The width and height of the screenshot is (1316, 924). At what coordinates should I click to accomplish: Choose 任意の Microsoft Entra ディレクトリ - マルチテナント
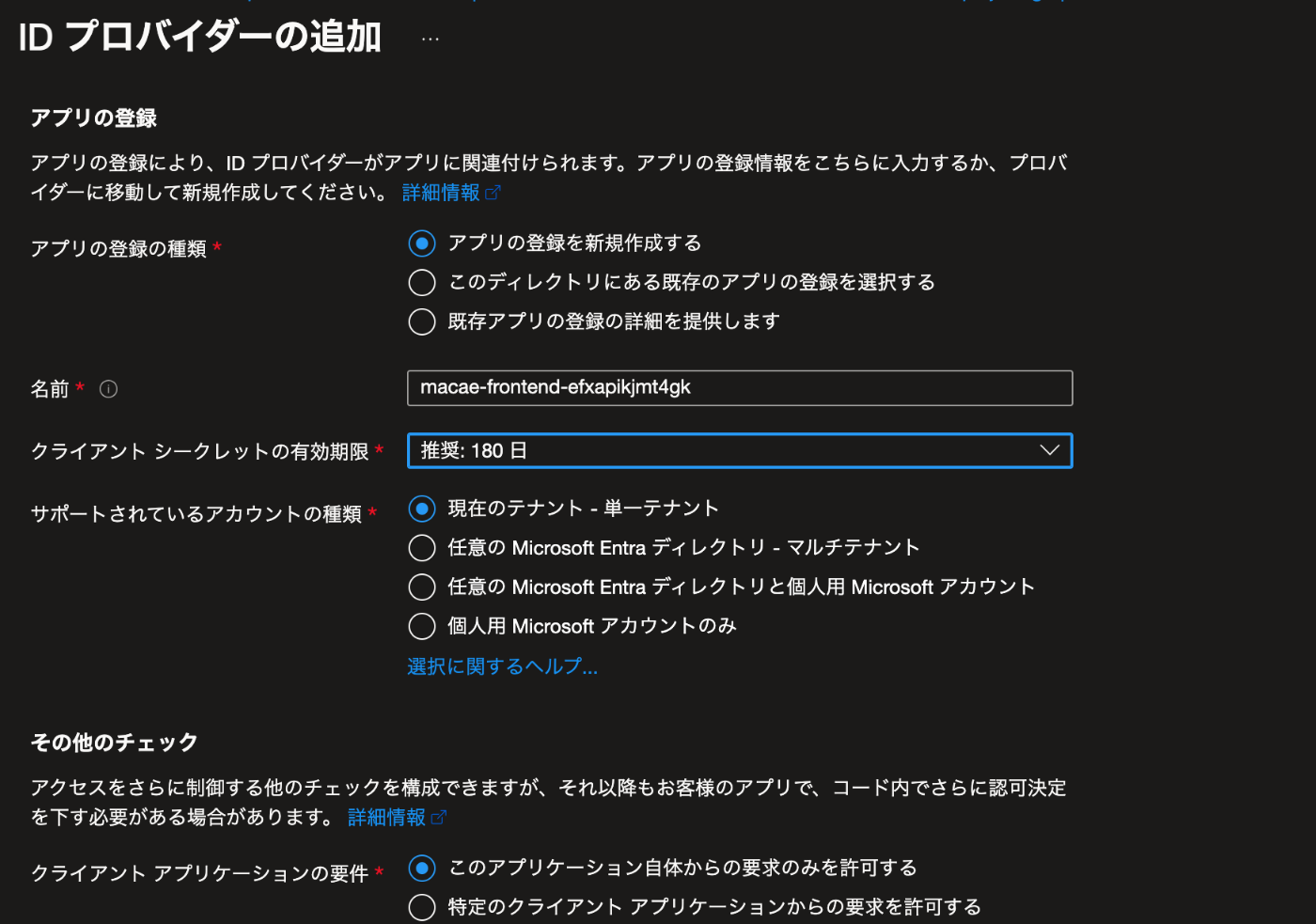point(422,547)
